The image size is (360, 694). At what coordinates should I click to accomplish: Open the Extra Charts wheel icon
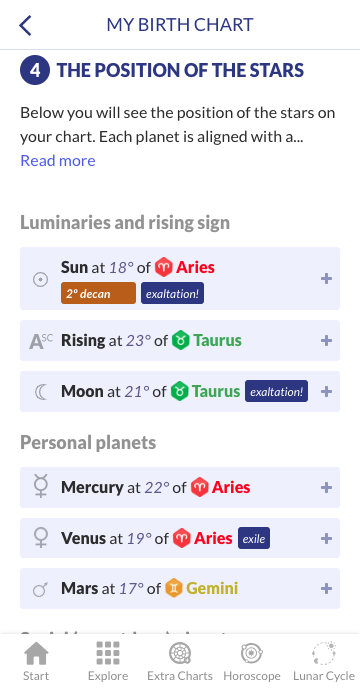[180, 654]
